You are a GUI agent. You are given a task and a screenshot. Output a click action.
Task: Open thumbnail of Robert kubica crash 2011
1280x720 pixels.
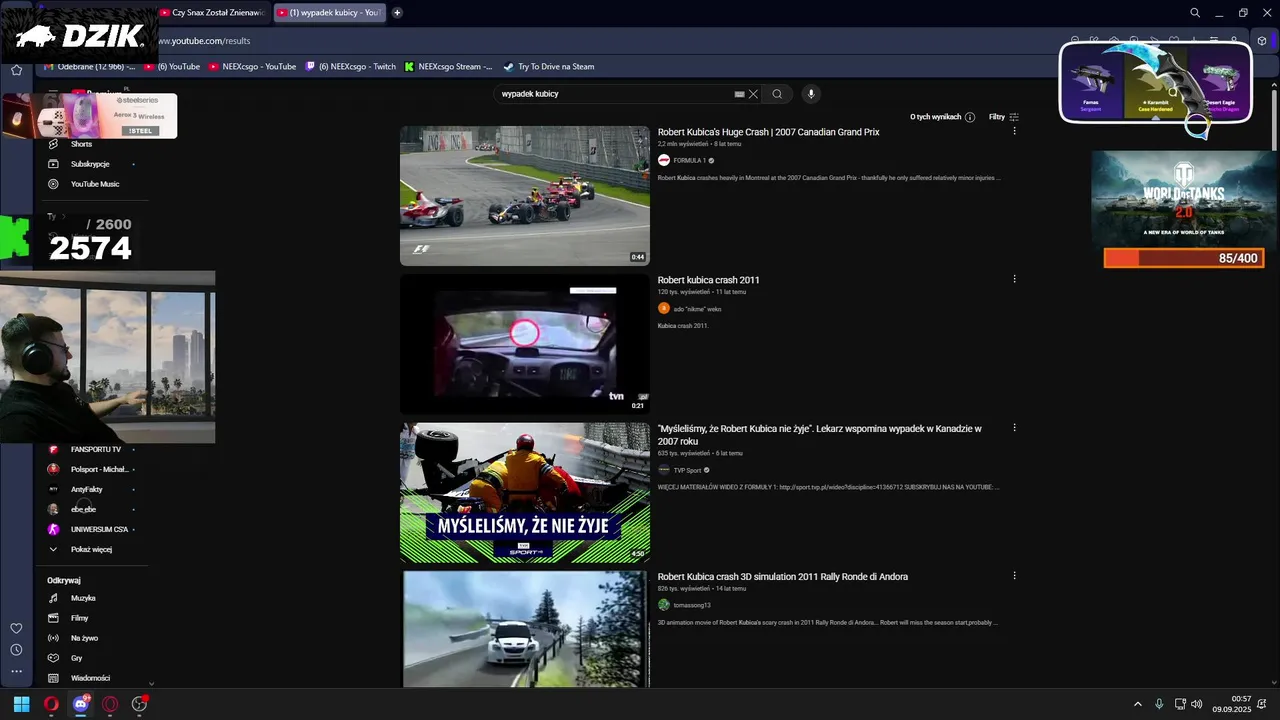[525, 344]
